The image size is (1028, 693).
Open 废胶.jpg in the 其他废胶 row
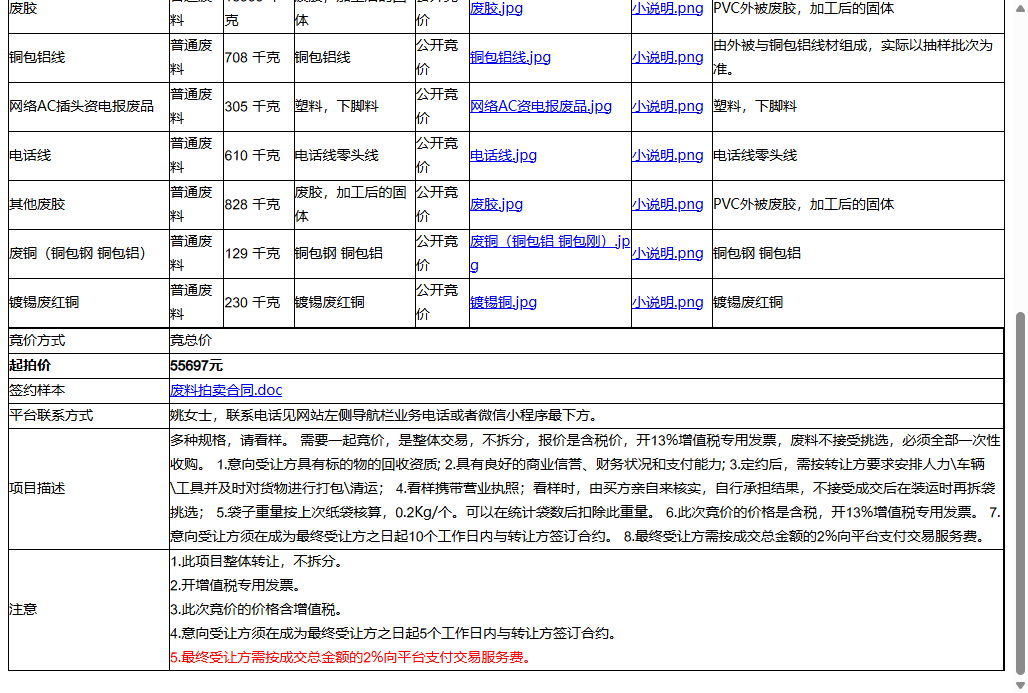click(x=496, y=205)
